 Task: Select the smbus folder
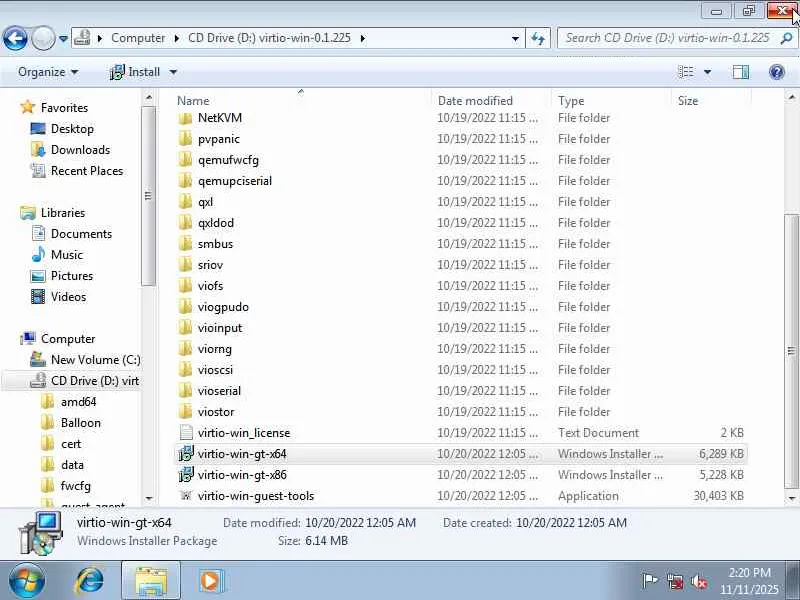point(215,243)
